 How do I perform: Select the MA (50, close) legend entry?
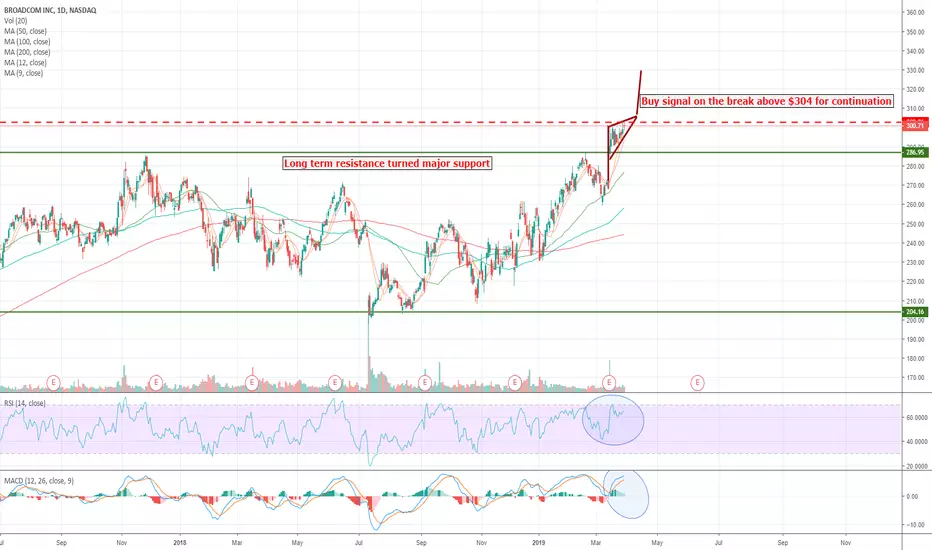pyautogui.click(x=25, y=31)
